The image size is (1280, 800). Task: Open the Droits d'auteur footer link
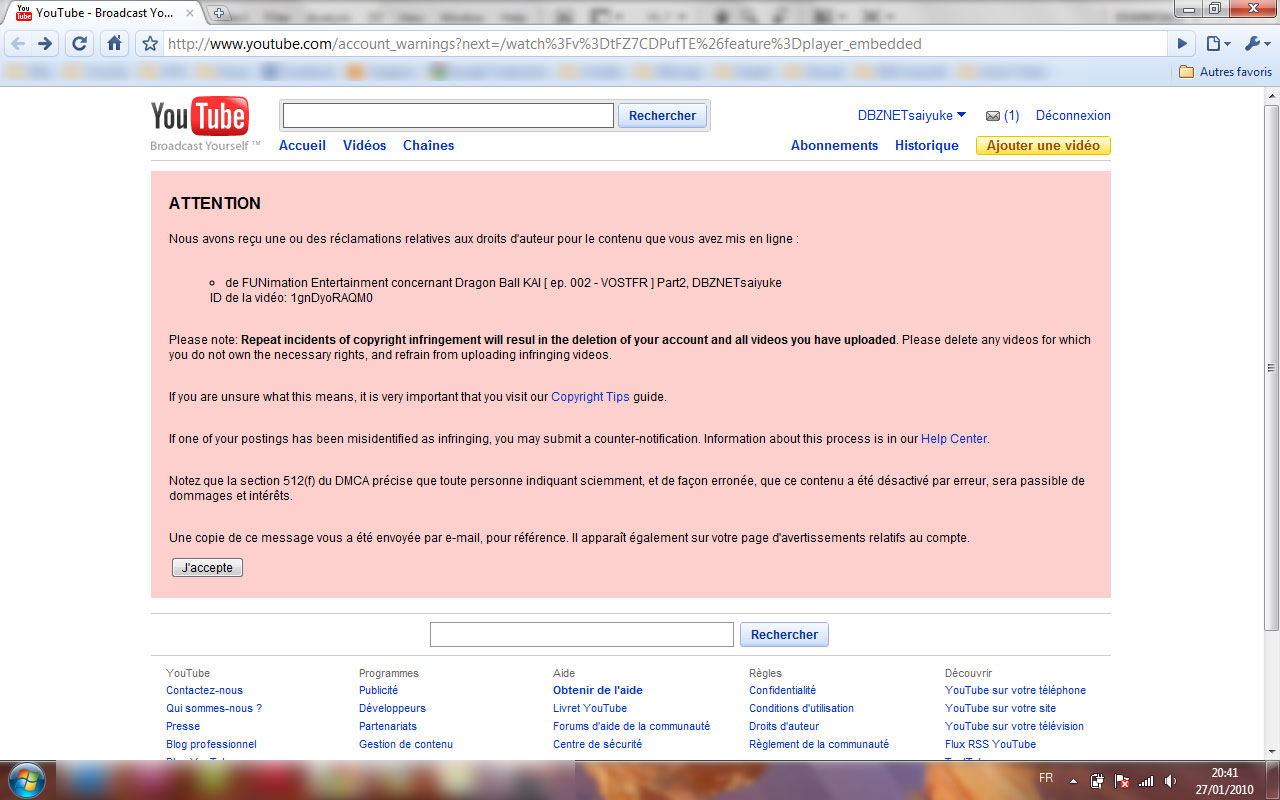pos(784,726)
